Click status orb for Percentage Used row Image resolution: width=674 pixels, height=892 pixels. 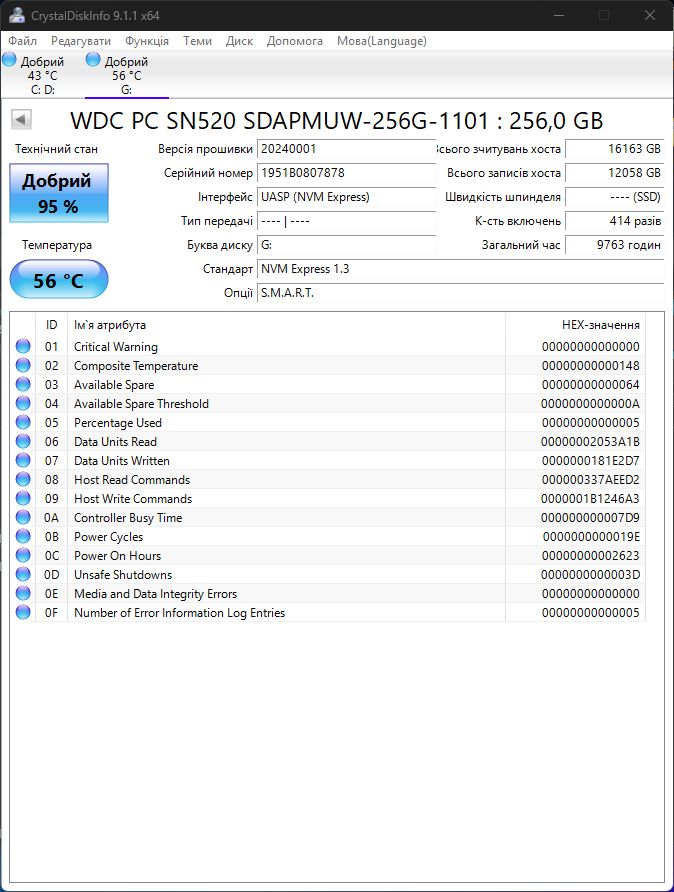[x=23, y=422]
